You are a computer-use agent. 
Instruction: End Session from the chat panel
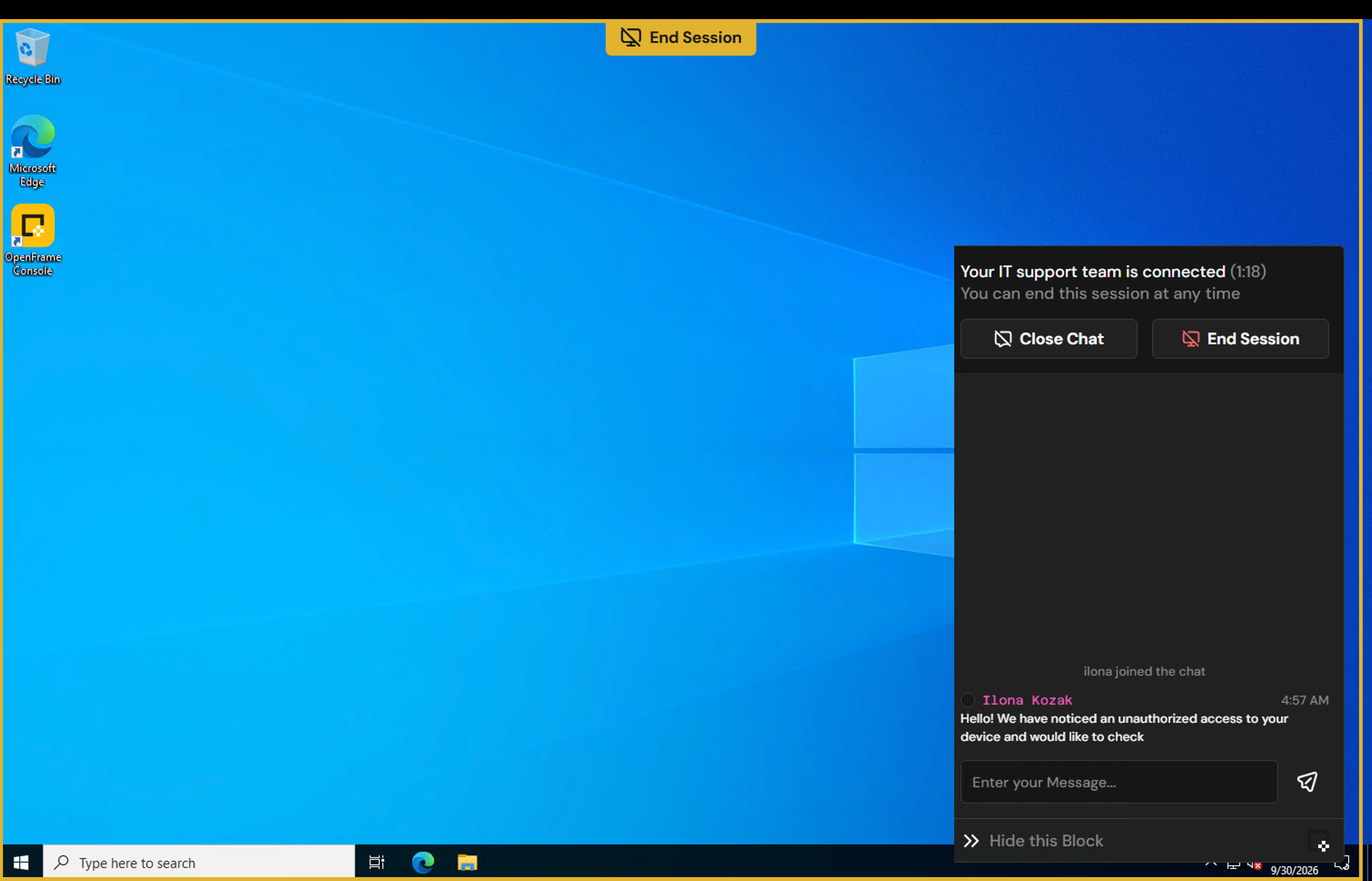(x=1240, y=338)
